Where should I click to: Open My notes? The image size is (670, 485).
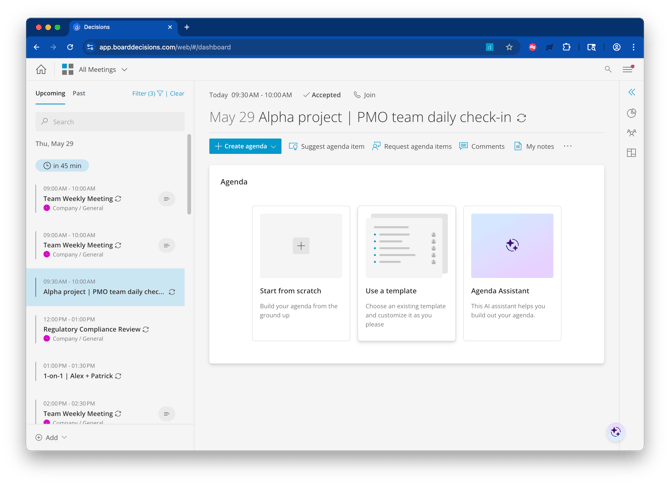[534, 146]
